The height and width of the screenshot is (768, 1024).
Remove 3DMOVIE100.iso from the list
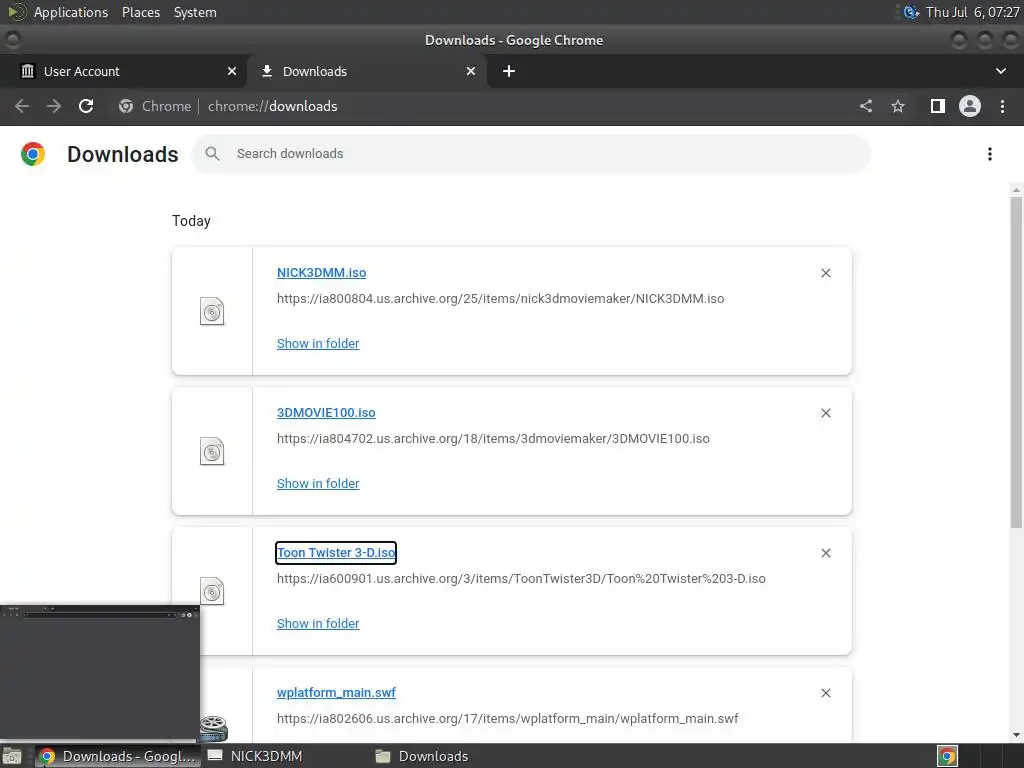[825, 413]
